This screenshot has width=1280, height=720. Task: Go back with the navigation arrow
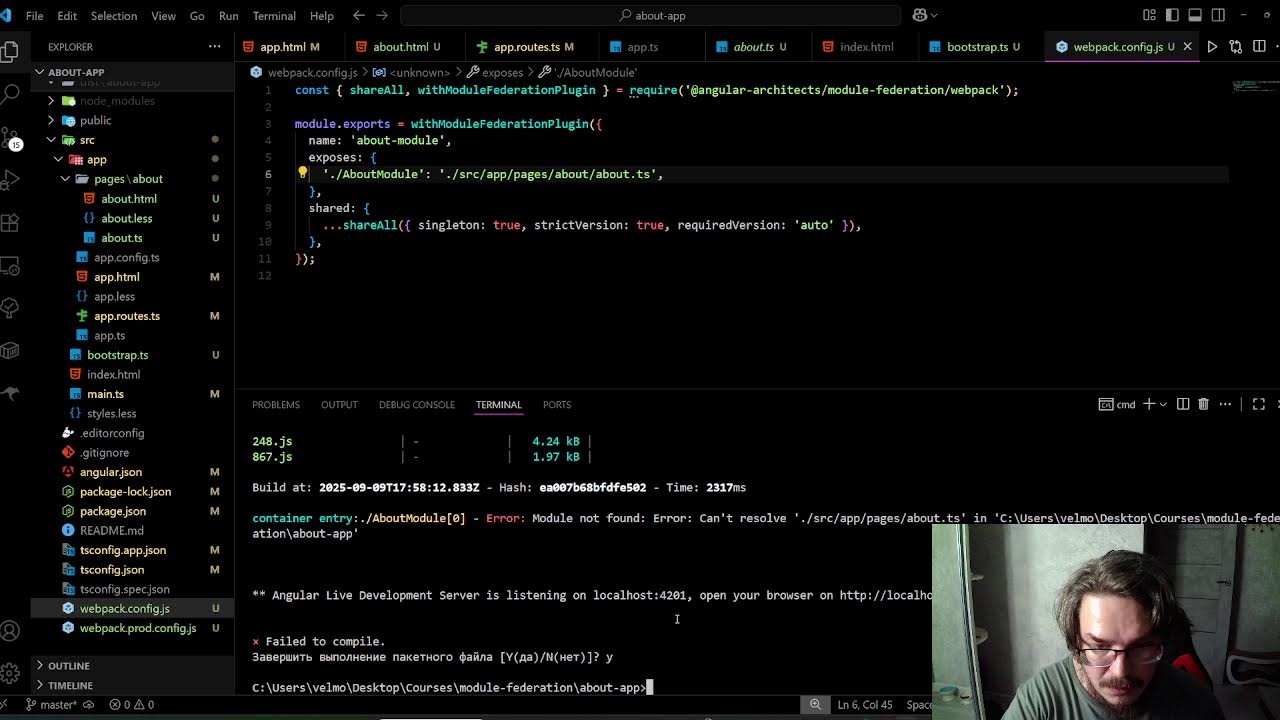click(x=359, y=15)
